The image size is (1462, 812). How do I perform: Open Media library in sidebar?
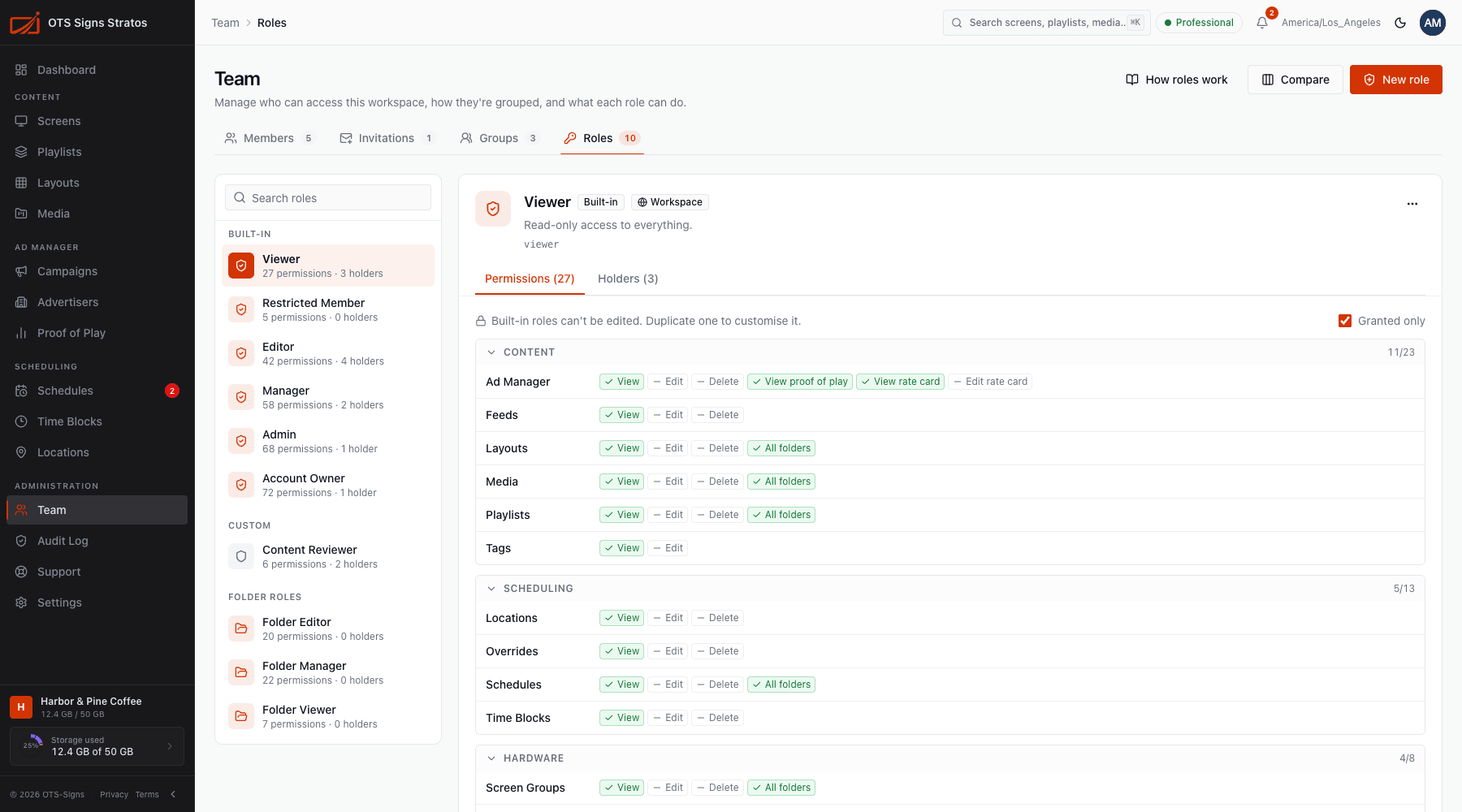point(97,214)
